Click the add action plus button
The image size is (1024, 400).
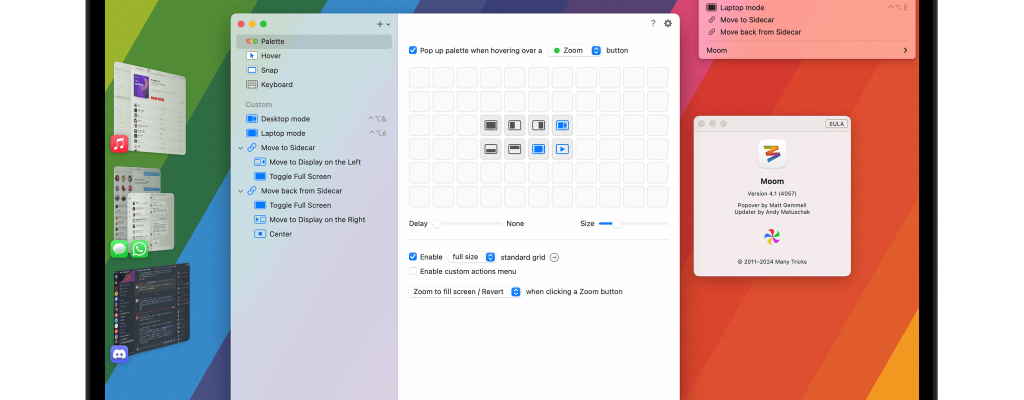pyautogui.click(x=381, y=23)
